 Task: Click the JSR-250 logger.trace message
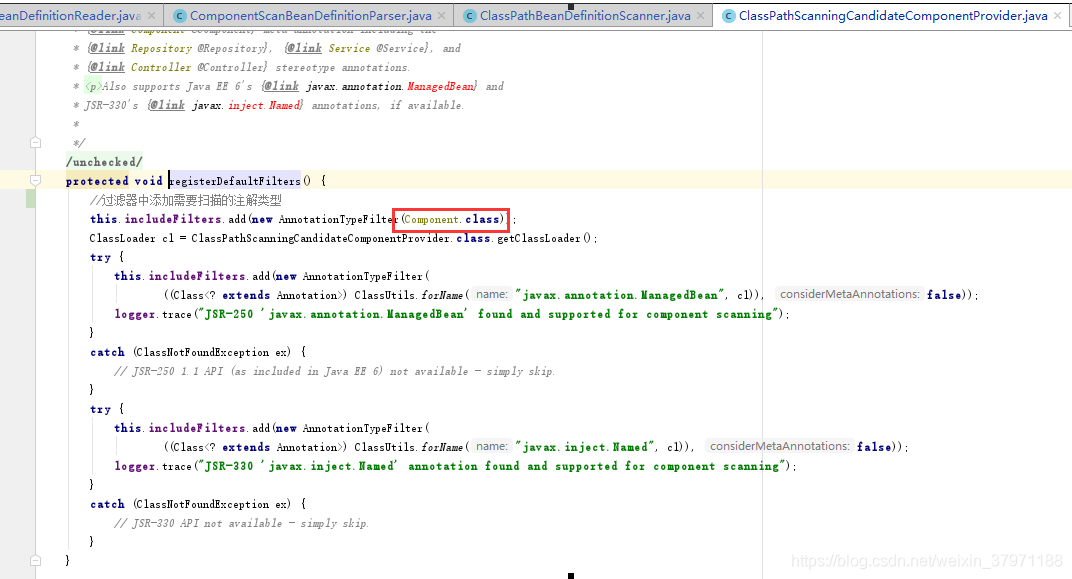click(x=487, y=314)
